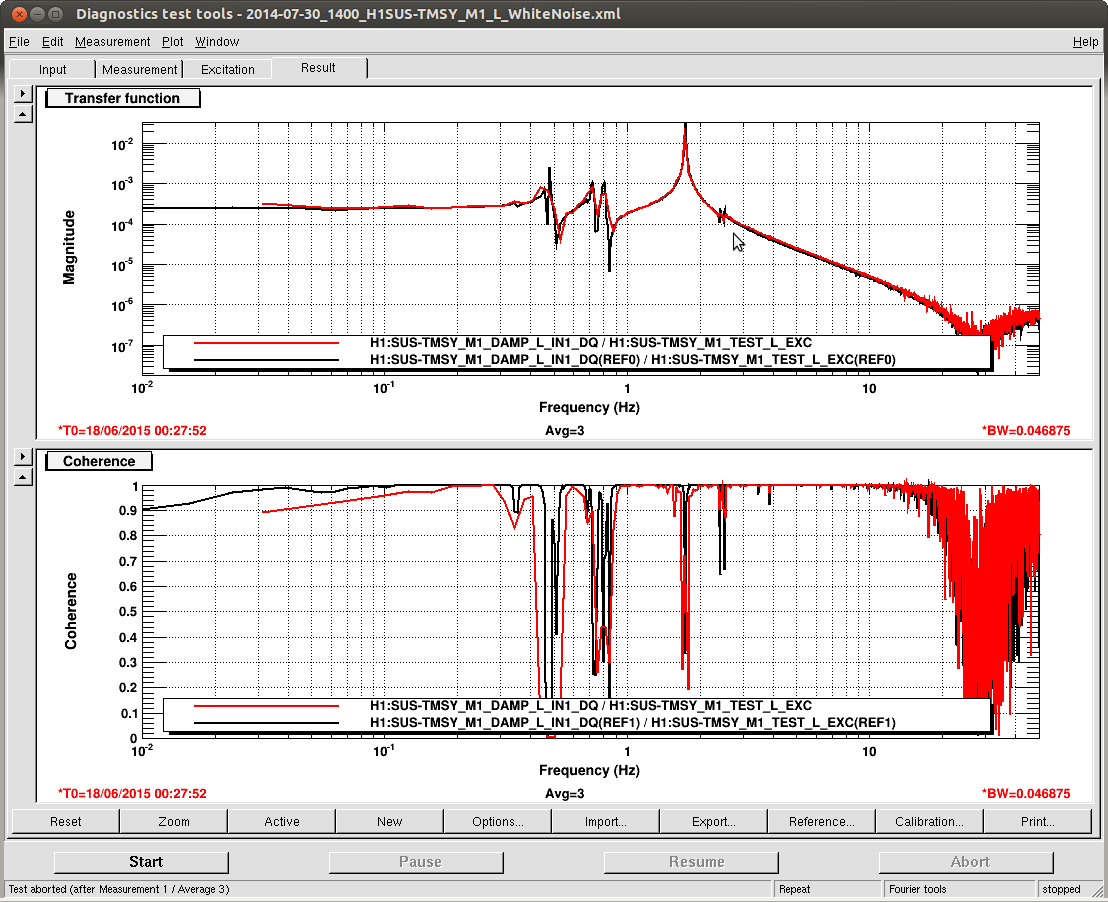Click the Abort button
This screenshot has width=1108, height=902.
[966, 862]
